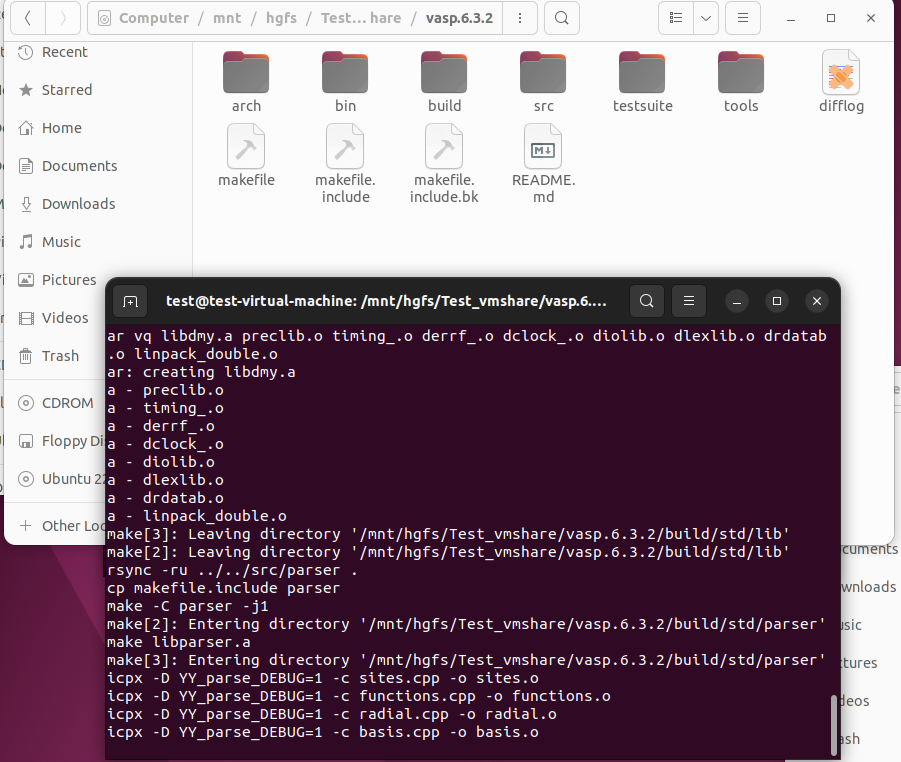The image size is (901, 762).
Task: Open a new terminal tab
Action: click(x=130, y=301)
